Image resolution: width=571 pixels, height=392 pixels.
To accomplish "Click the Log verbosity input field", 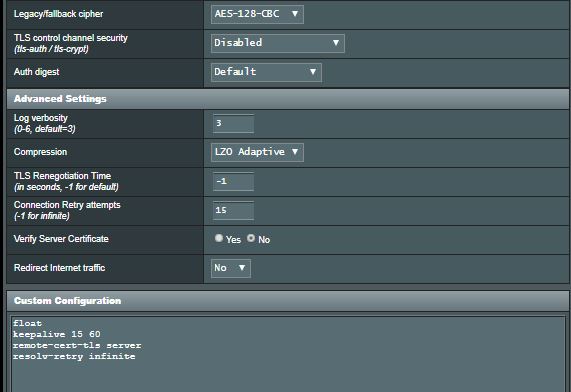I will [233, 124].
